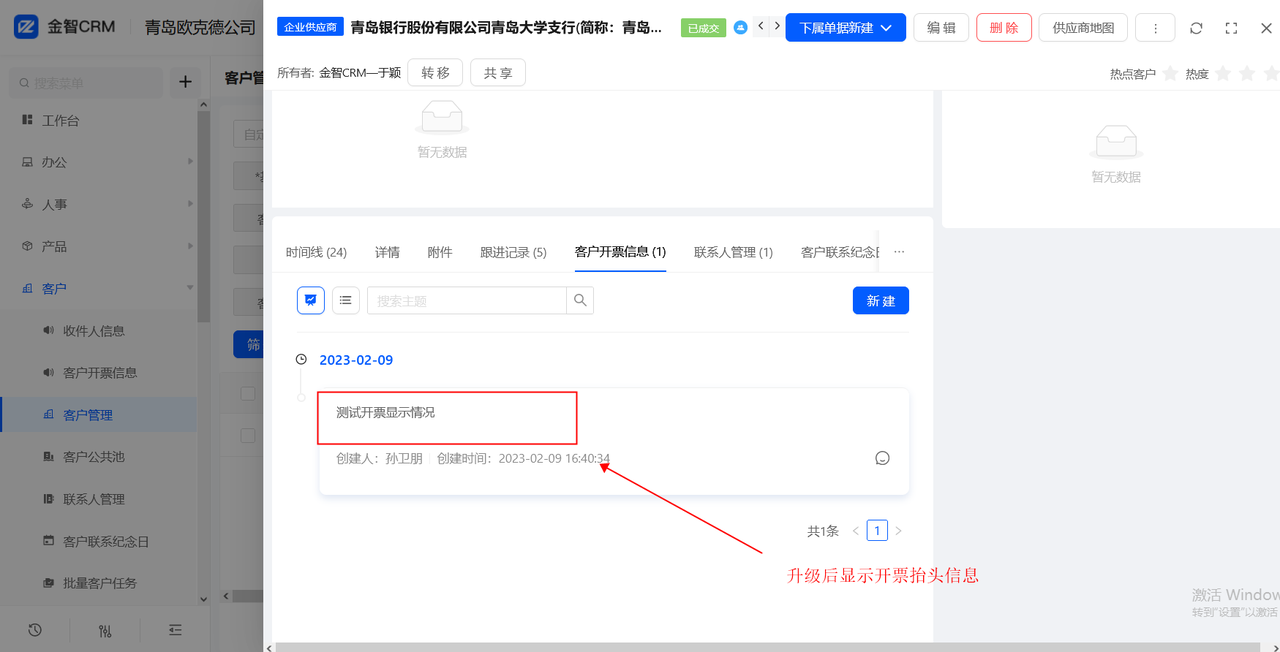Open 联系人管理 sidebar item
1280x652 pixels.
[93, 499]
